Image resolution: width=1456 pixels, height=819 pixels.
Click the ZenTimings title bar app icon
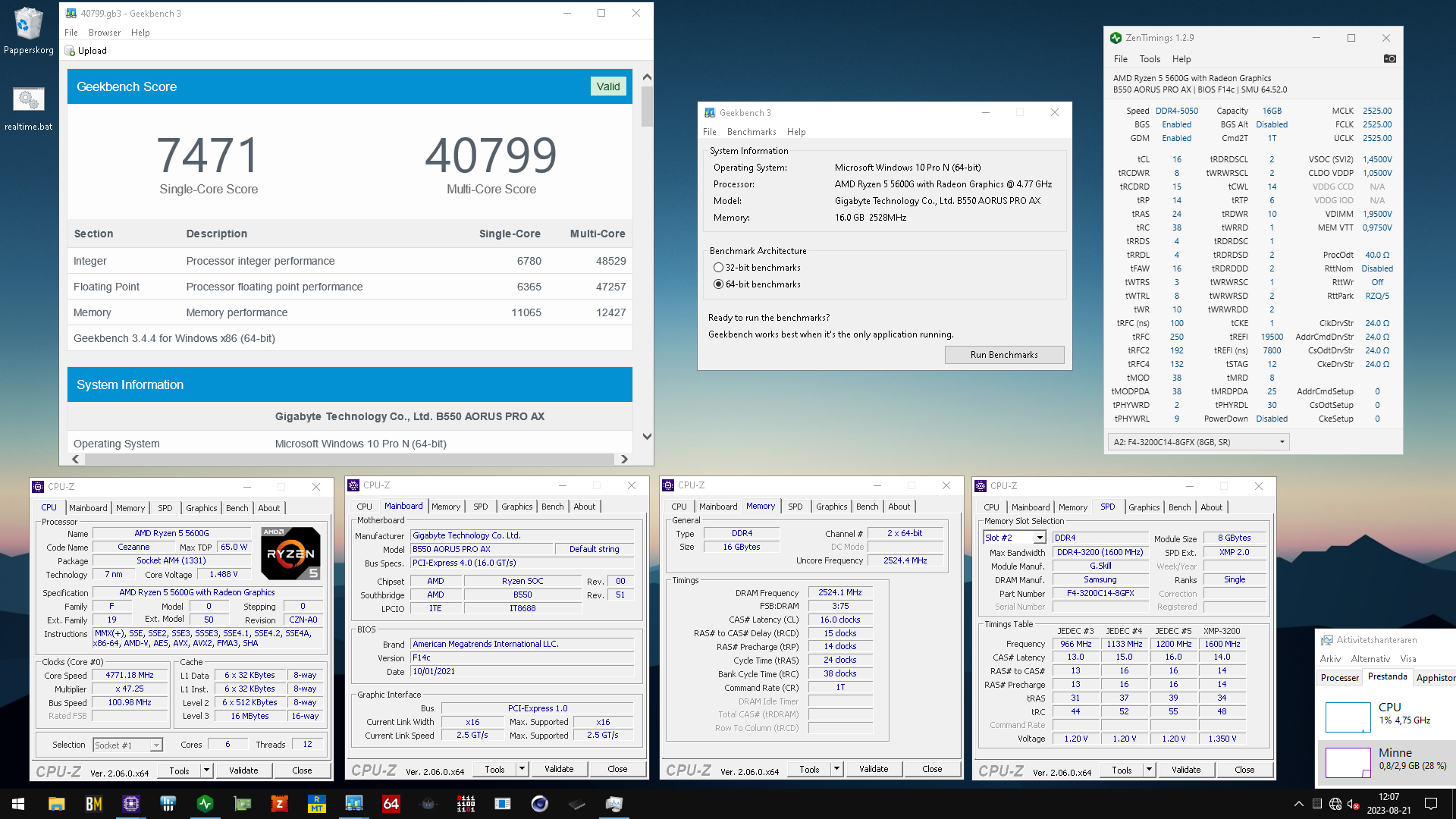[1116, 38]
